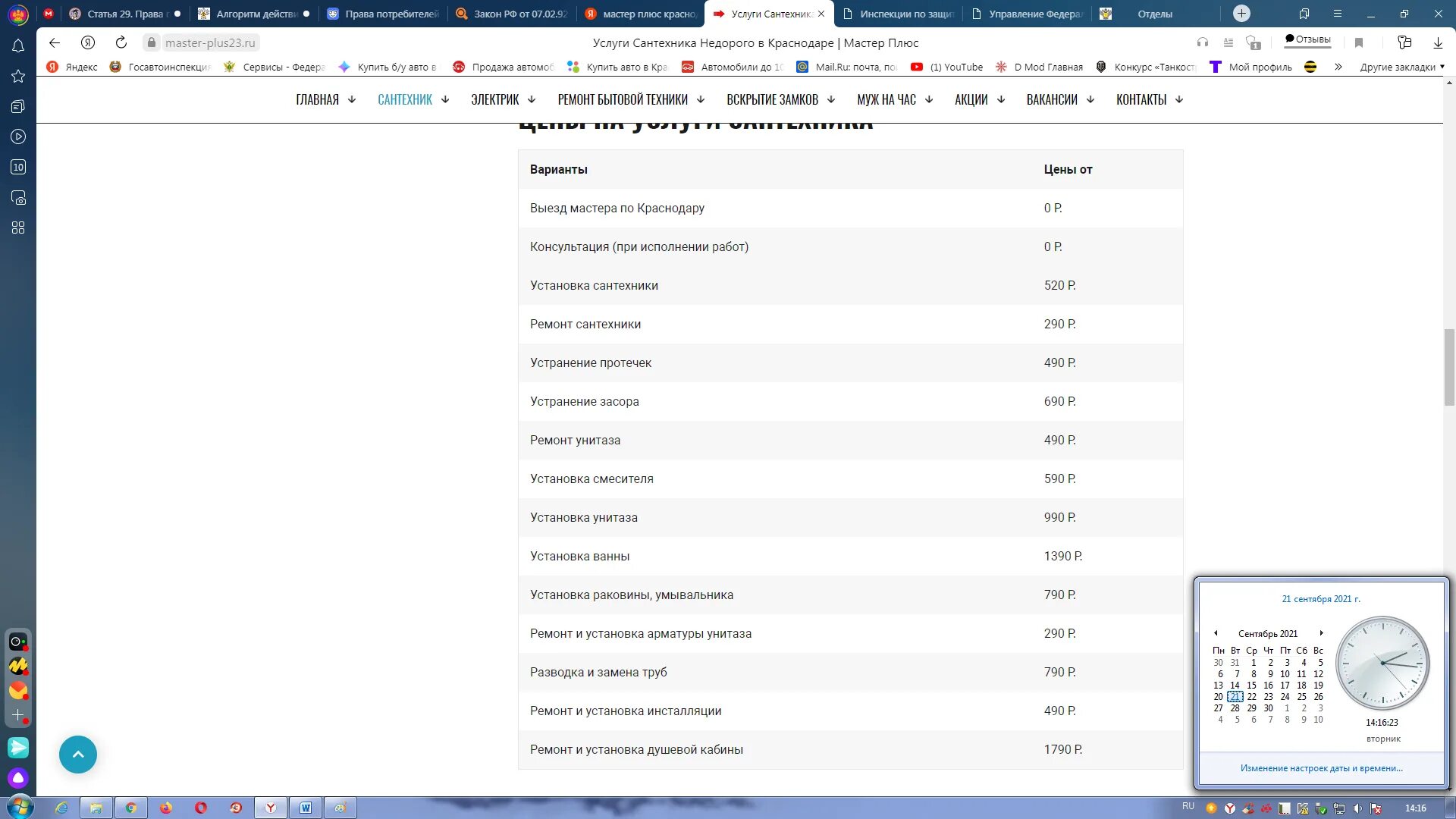Image resolution: width=1456 pixels, height=819 pixels.
Task: Click the browser back arrow button
Action: pos(54,43)
